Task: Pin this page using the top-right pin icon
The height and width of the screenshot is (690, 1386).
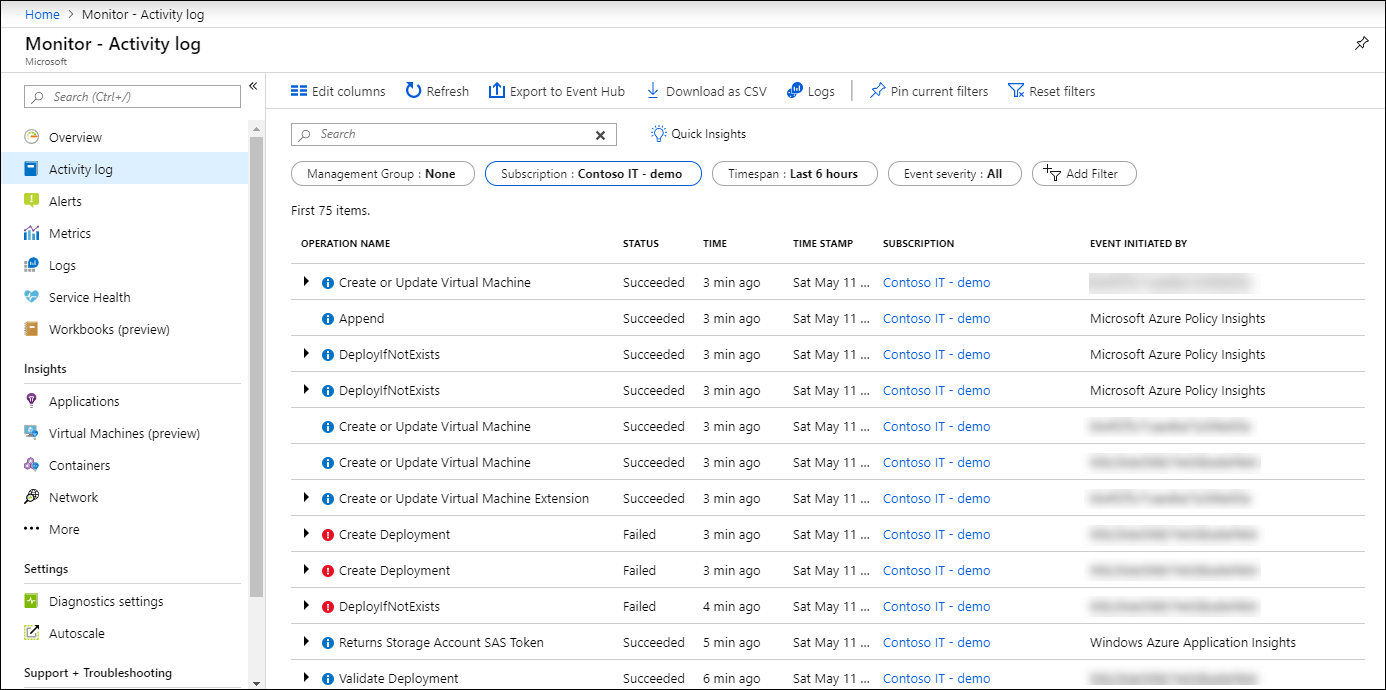Action: [x=1361, y=44]
